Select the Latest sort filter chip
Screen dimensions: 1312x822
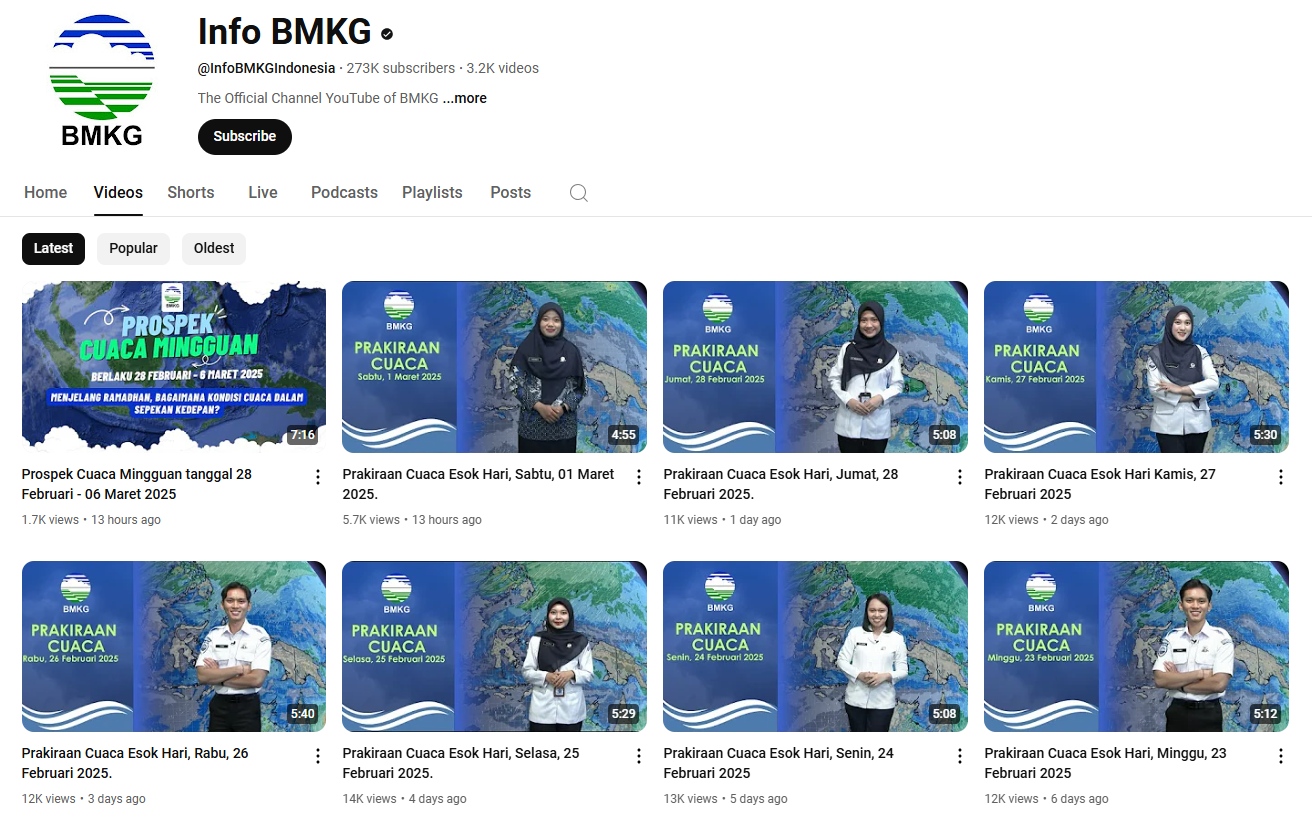(x=53, y=248)
